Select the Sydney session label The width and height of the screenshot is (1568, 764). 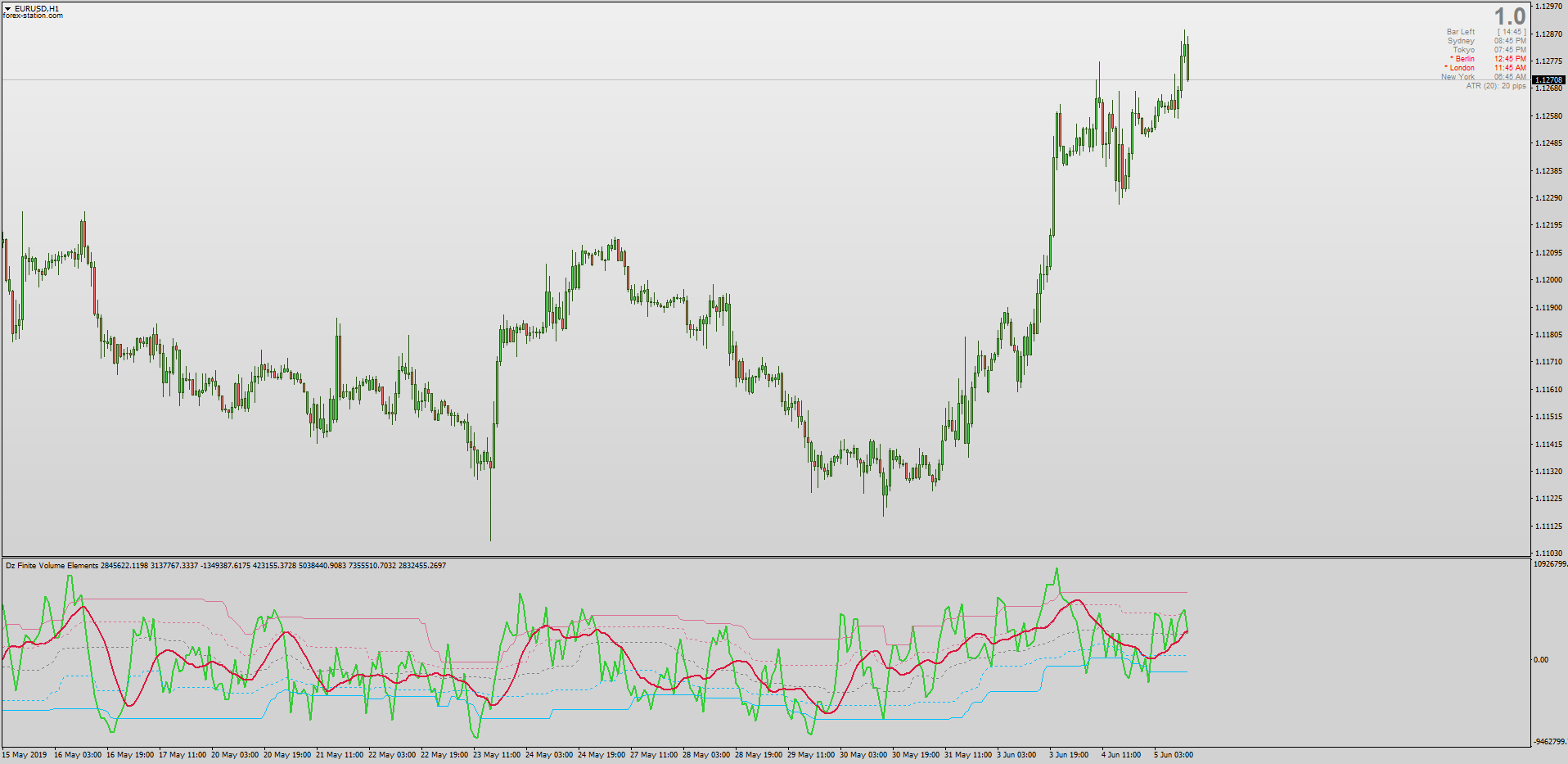[1461, 41]
